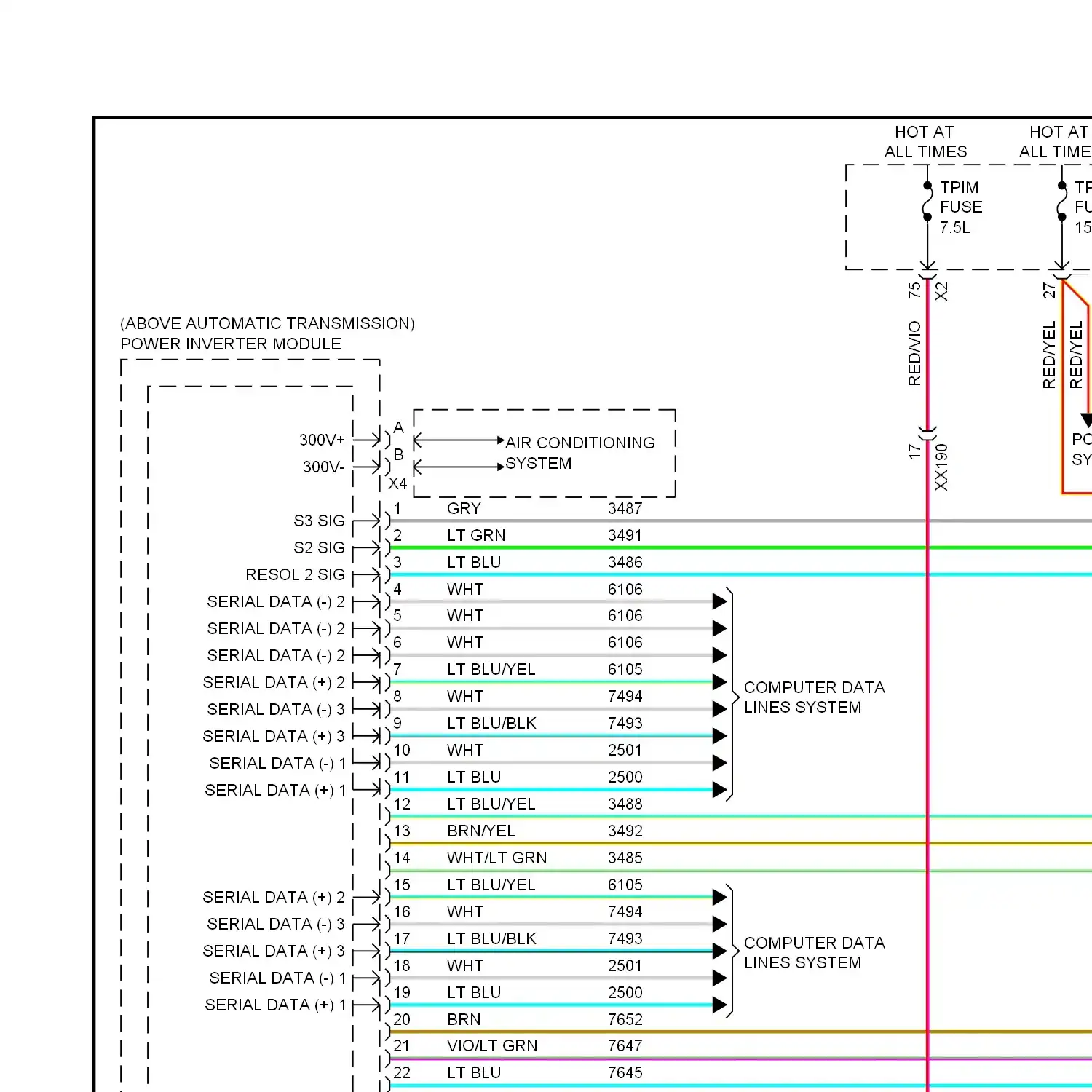The image size is (1092, 1092).
Task: Click arrowhead at end of pin 7 wire
Action: 719,682
